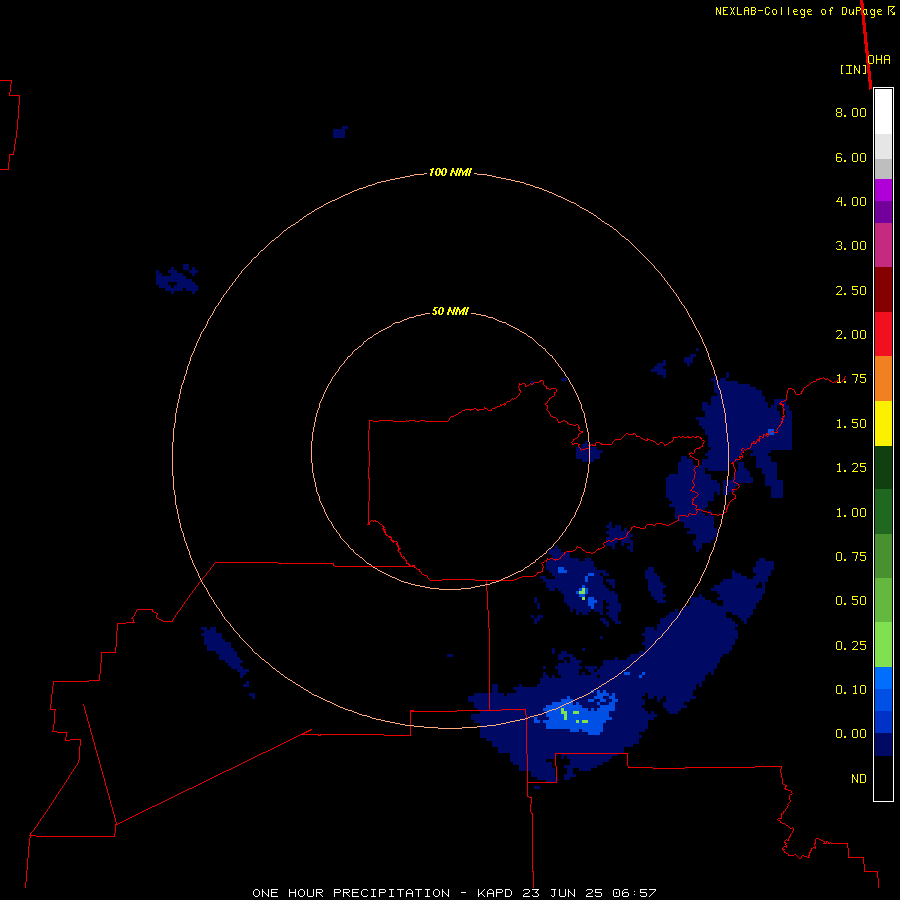This screenshot has width=900, height=900.
Task: Select the 1.25 legend value
Action: point(851,468)
